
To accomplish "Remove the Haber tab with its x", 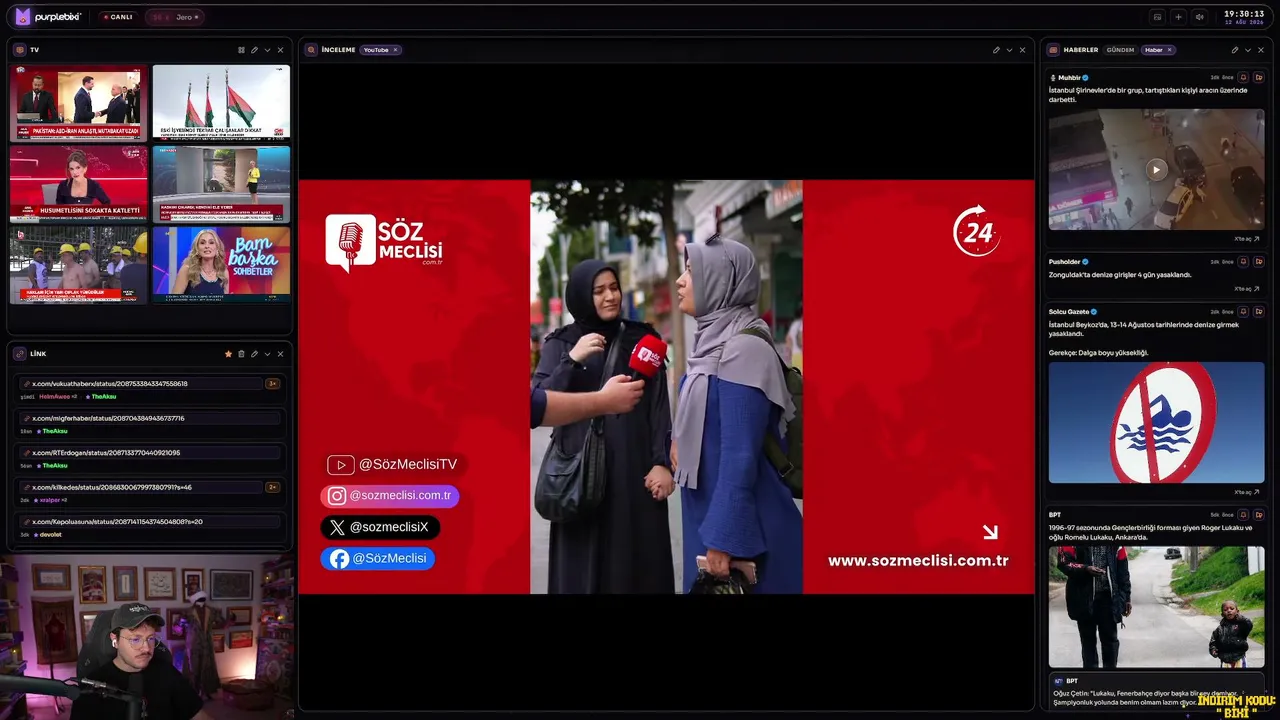I will (x=1169, y=50).
